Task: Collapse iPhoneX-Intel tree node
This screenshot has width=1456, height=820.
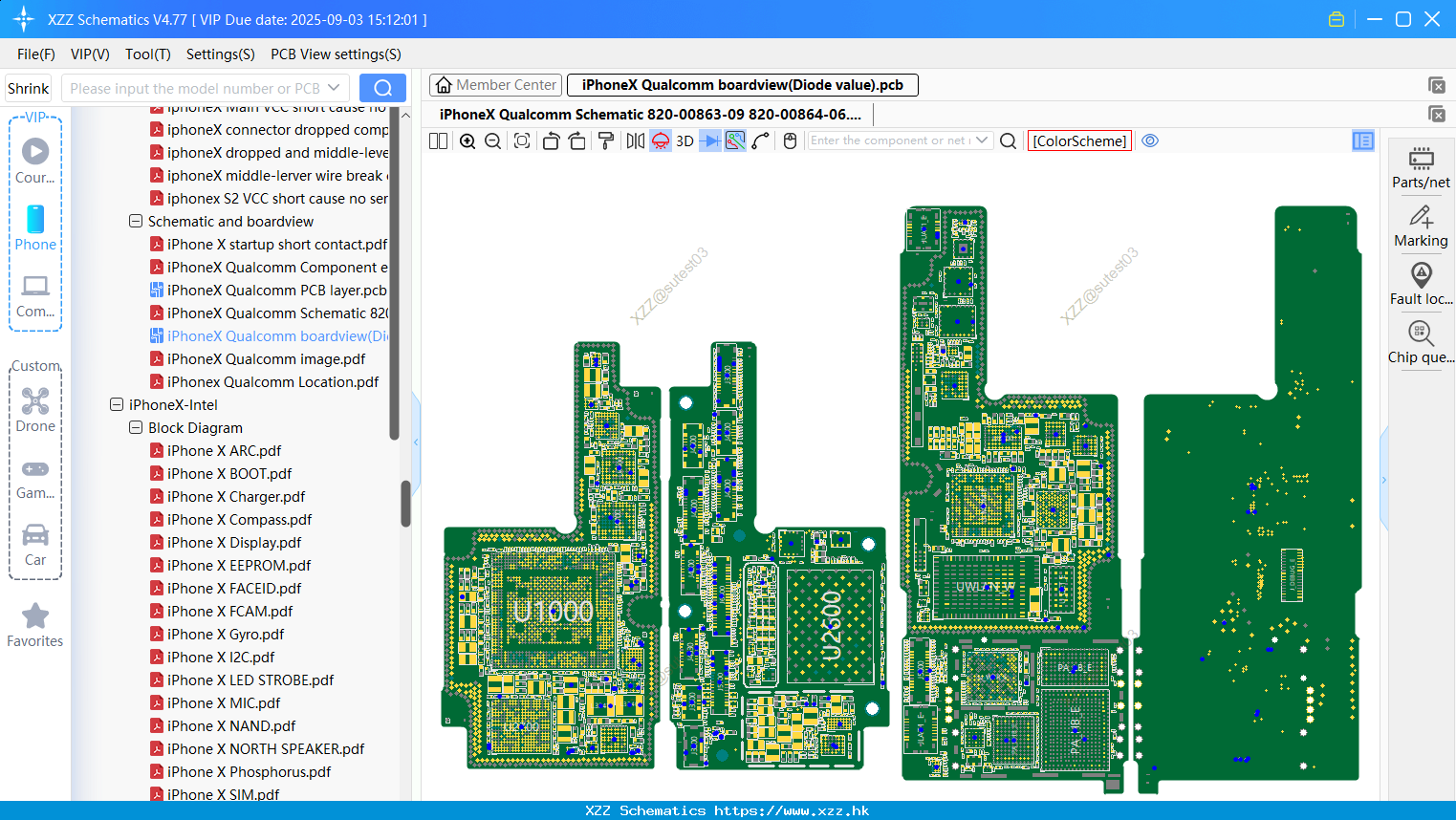Action: point(117,404)
